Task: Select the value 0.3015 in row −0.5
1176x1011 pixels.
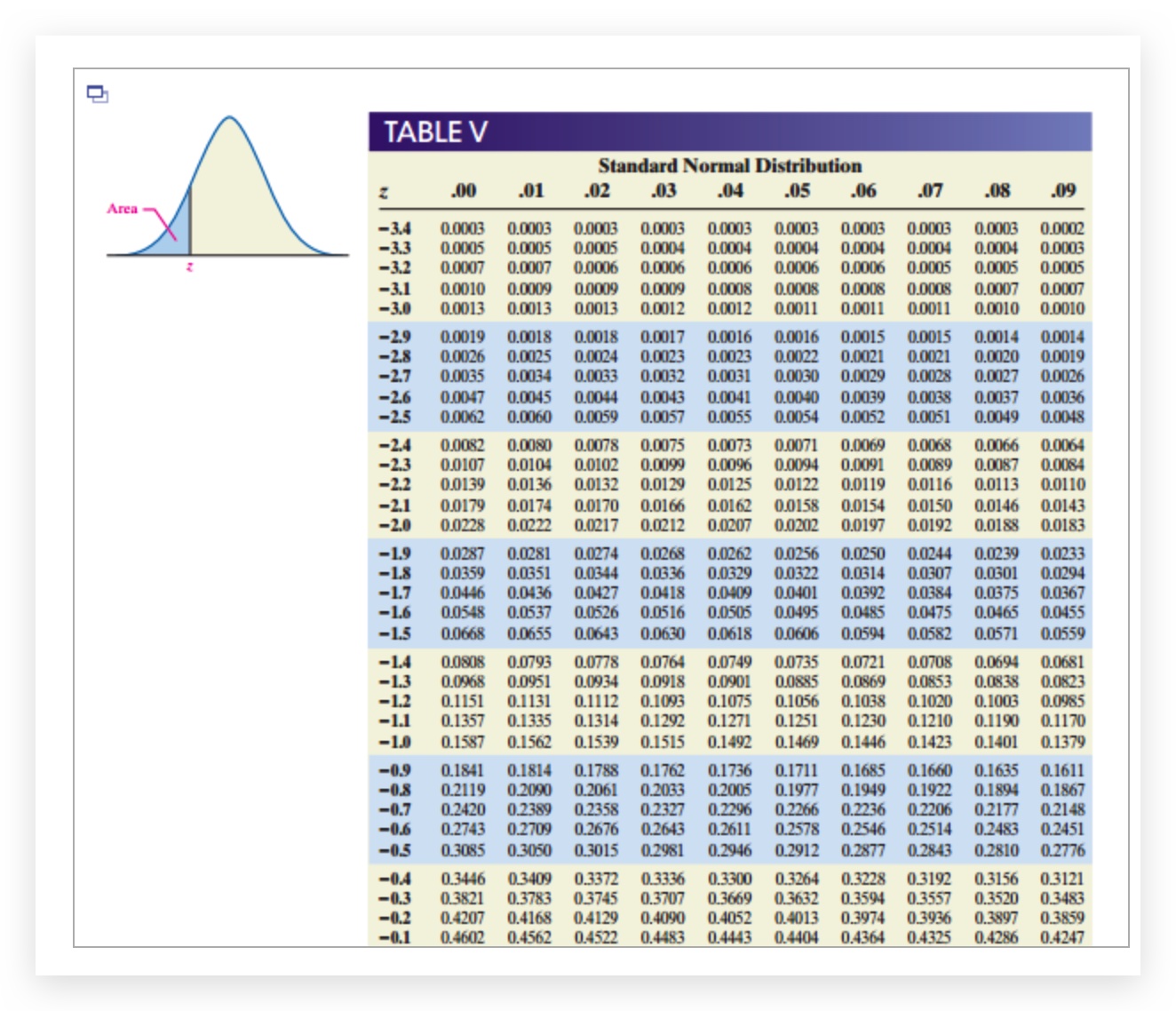Action: (596, 850)
